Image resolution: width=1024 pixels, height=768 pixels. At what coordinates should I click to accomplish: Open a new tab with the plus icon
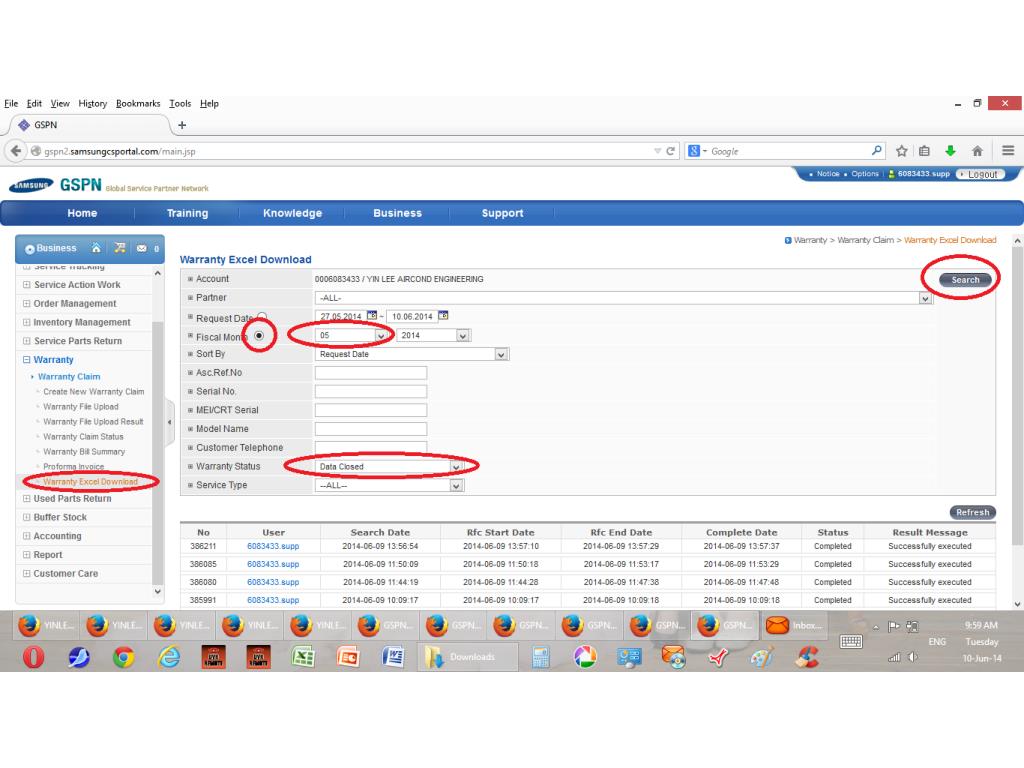pos(182,125)
